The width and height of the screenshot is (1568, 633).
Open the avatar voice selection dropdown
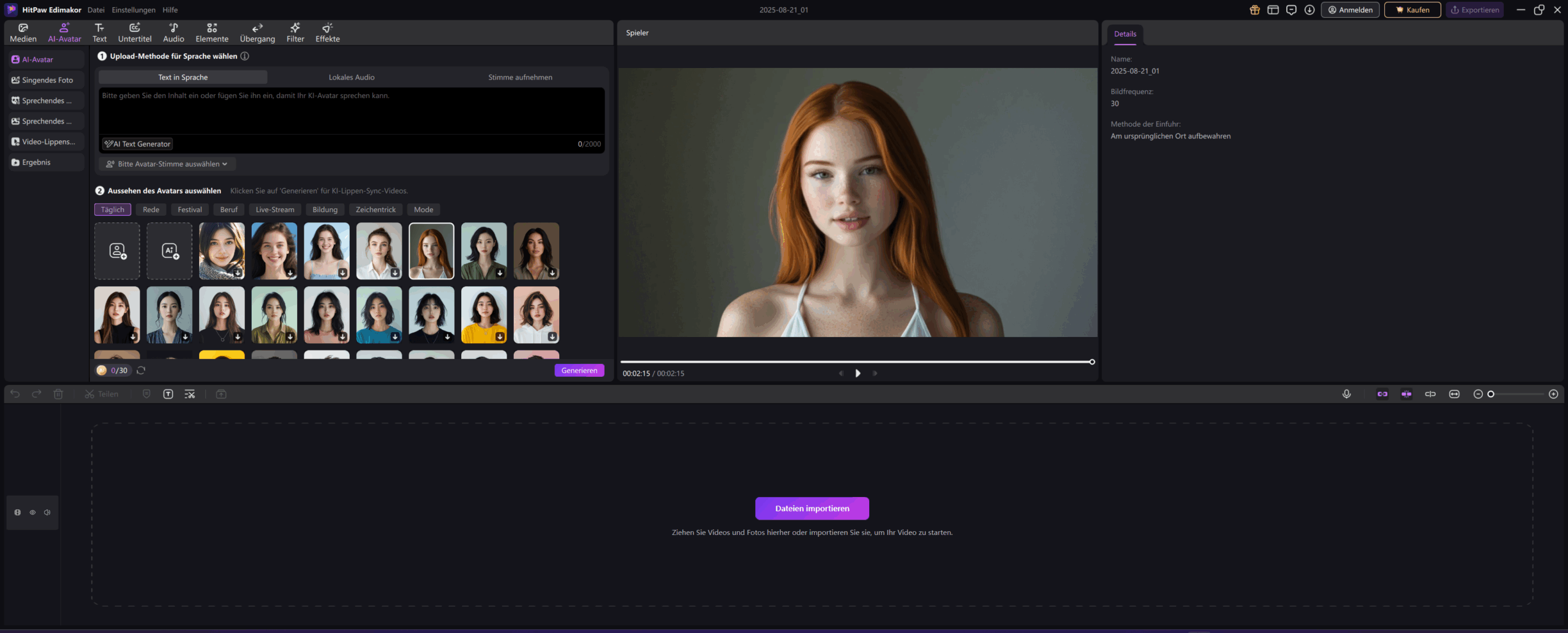[x=167, y=164]
